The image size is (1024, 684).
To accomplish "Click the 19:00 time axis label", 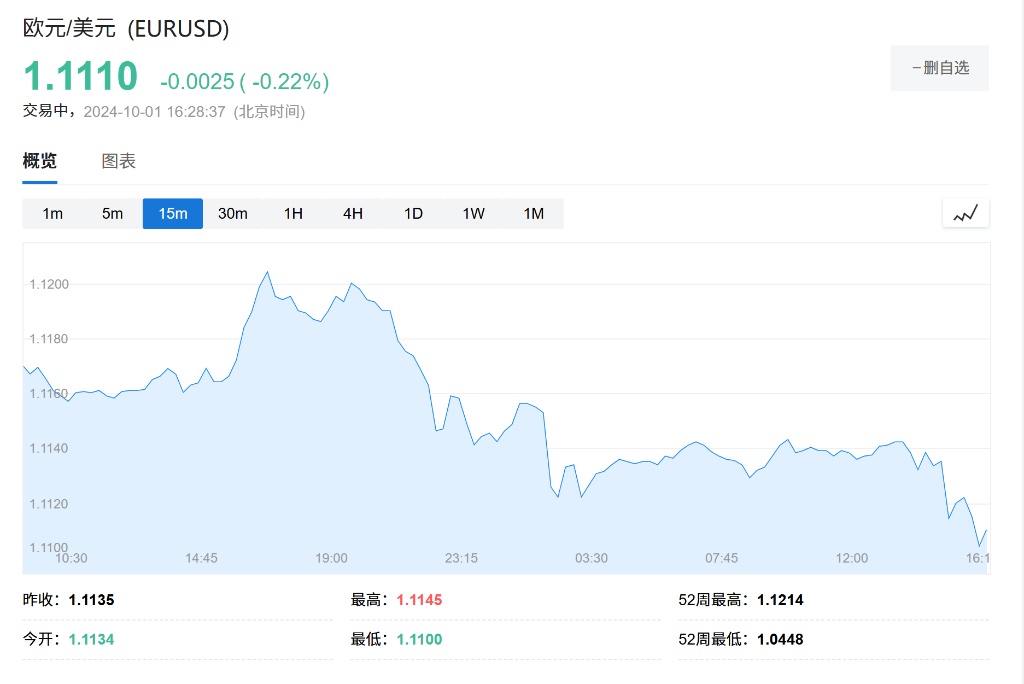I will click(331, 558).
